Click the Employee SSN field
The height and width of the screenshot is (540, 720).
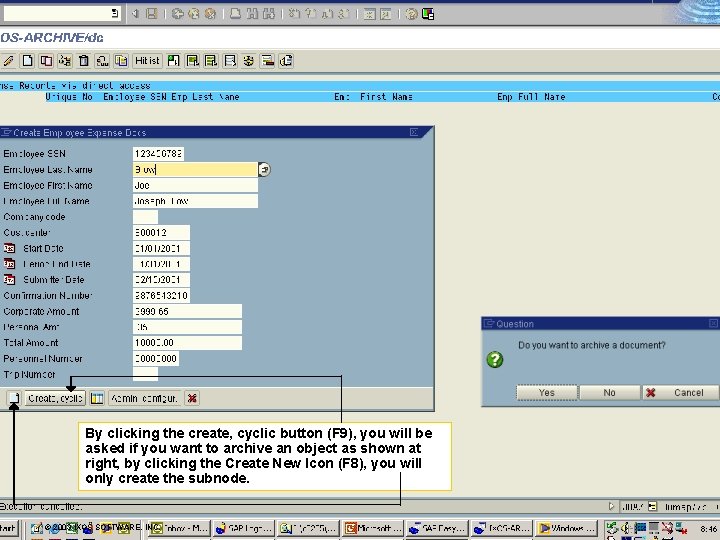click(x=158, y=154)
